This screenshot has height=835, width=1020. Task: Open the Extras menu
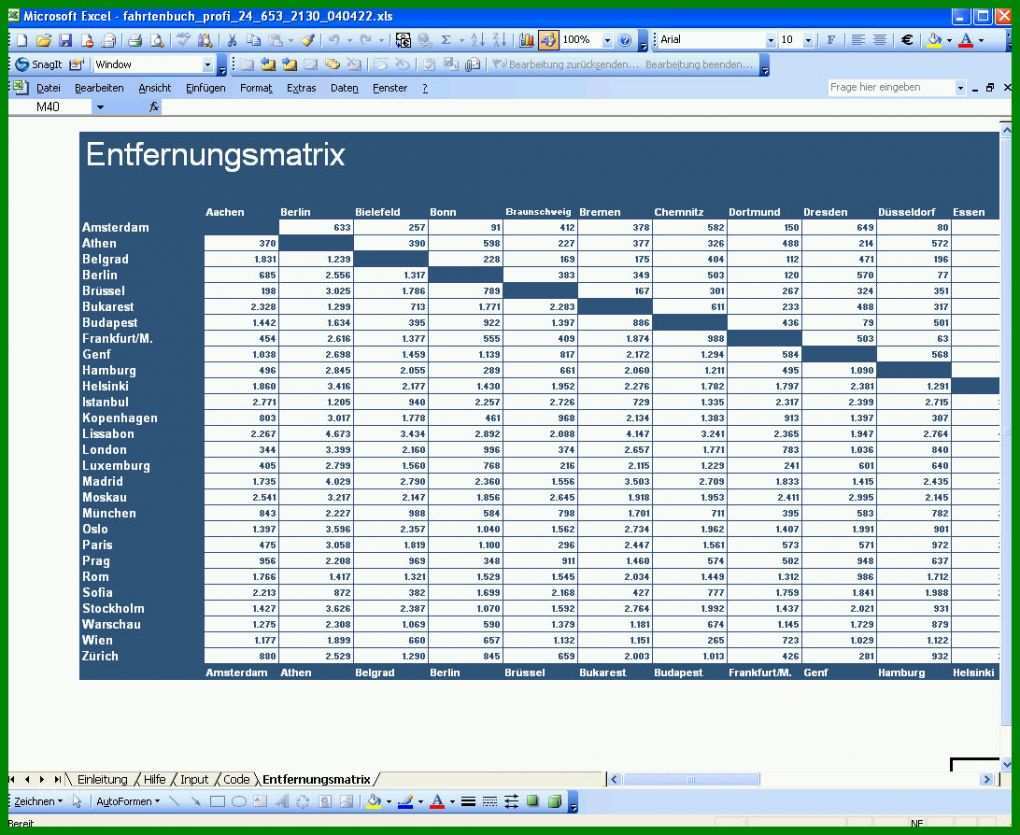(301, 88)
